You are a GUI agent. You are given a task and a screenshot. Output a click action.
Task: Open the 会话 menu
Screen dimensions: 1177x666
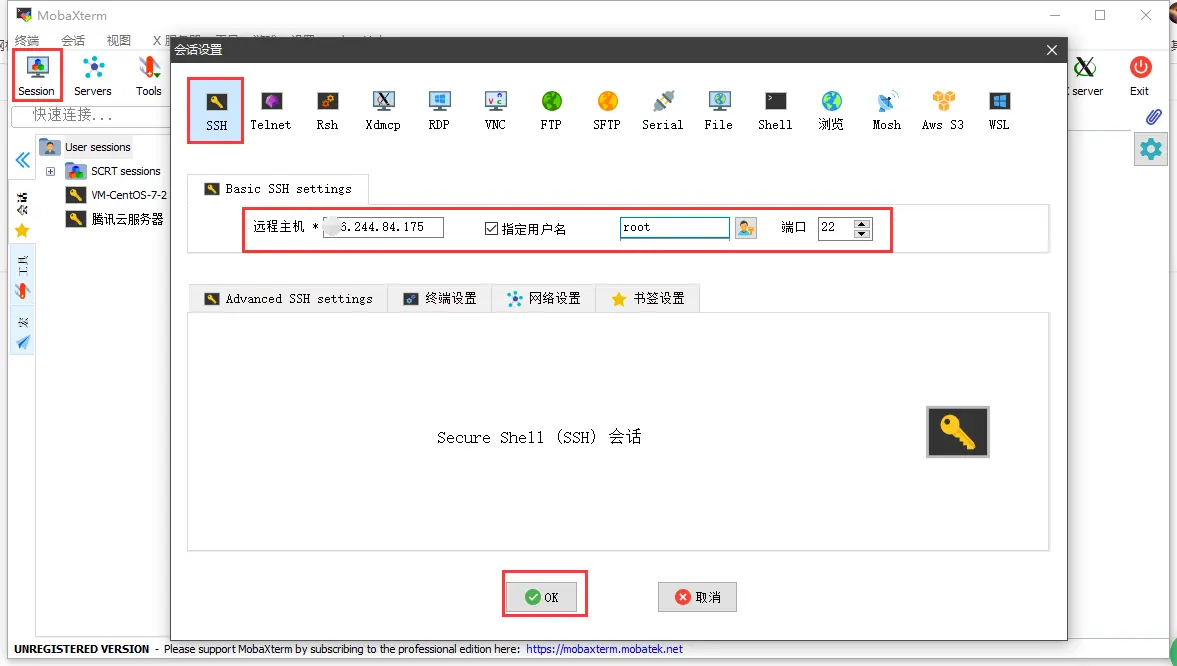click(73, 40)
